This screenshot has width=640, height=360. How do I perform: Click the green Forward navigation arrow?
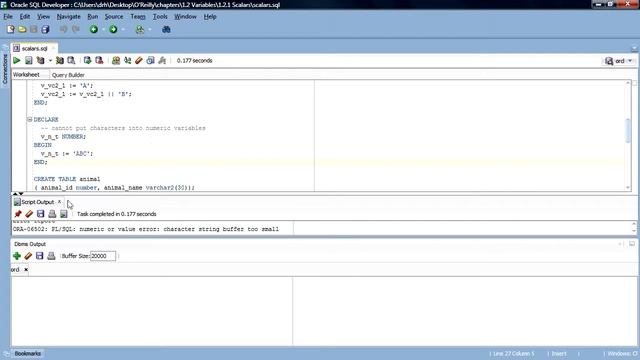pyautogui.click(x=113, y=29)
